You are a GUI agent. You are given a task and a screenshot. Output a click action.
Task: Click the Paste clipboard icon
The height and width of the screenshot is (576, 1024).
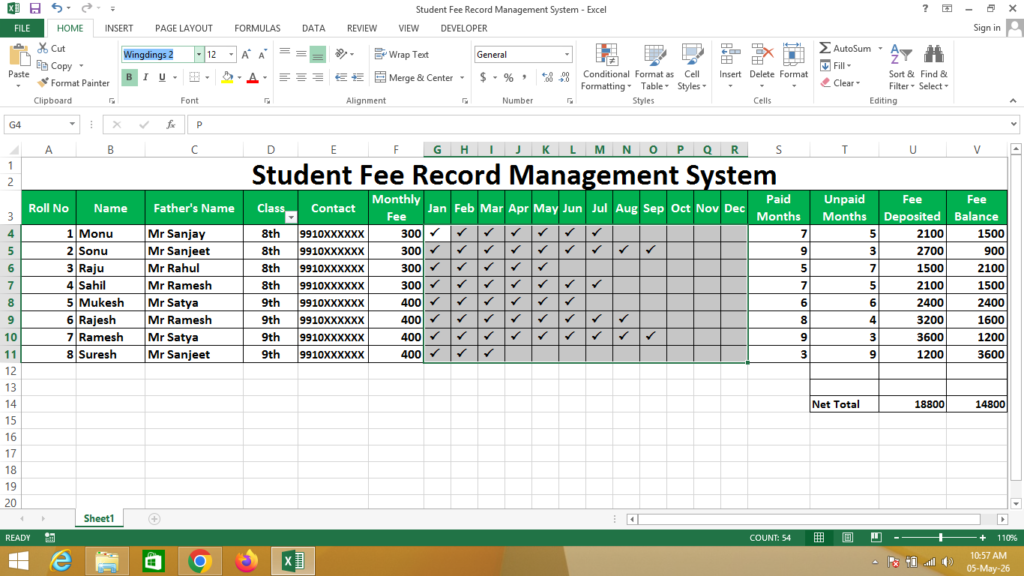click(19, 57)
